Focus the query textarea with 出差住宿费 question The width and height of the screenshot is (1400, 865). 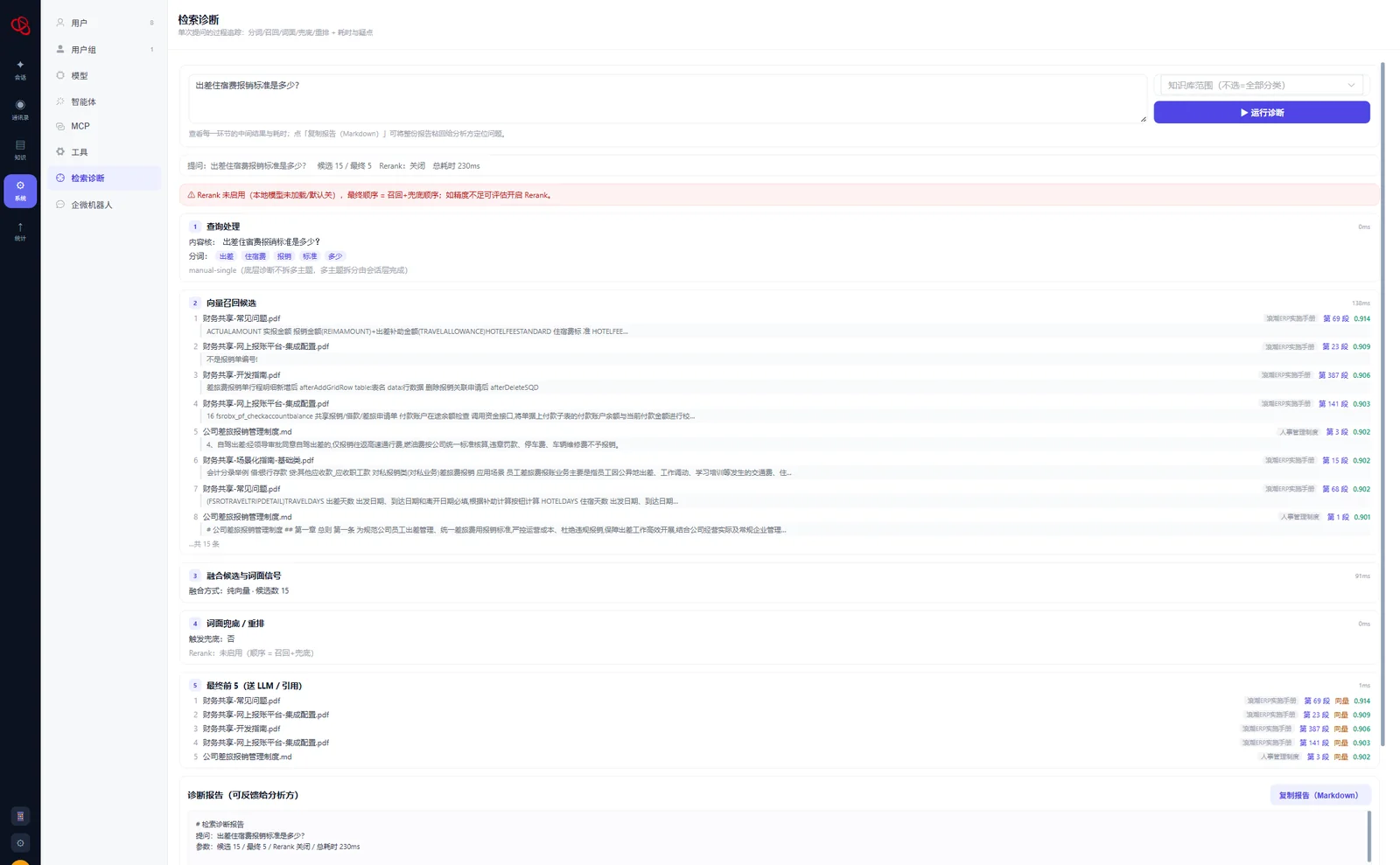pos(668,98)
